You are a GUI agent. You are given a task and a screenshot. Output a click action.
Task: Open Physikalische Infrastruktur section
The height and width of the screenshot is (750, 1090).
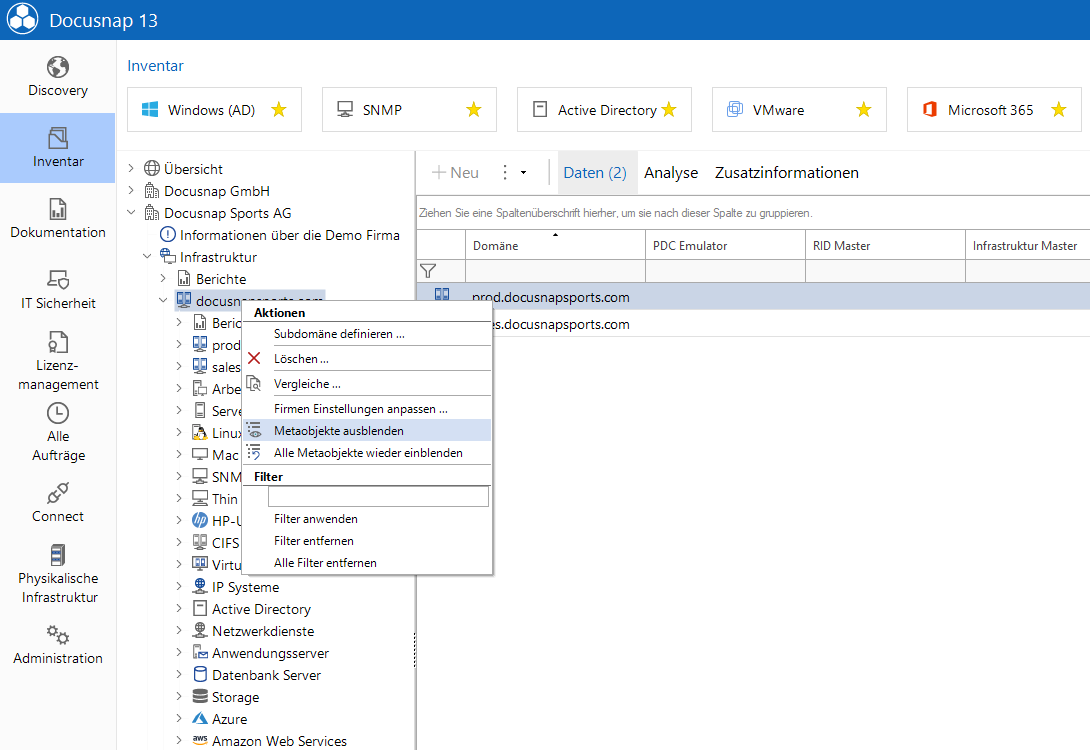coord(58,573)
